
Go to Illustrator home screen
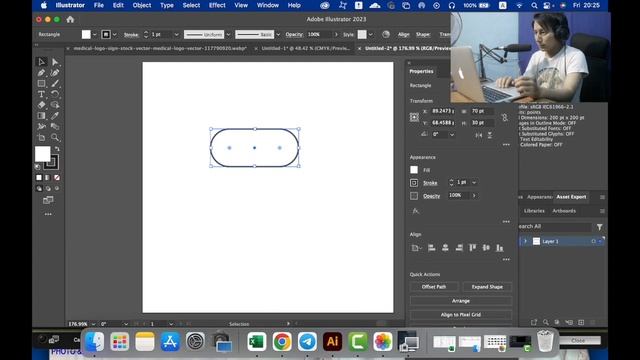(70, 19)
